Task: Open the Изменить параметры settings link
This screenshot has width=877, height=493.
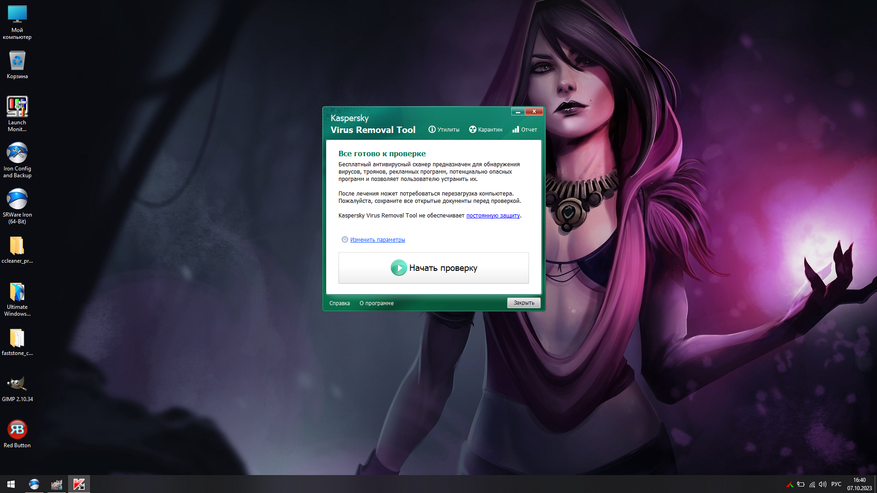Action: (378, 240)
